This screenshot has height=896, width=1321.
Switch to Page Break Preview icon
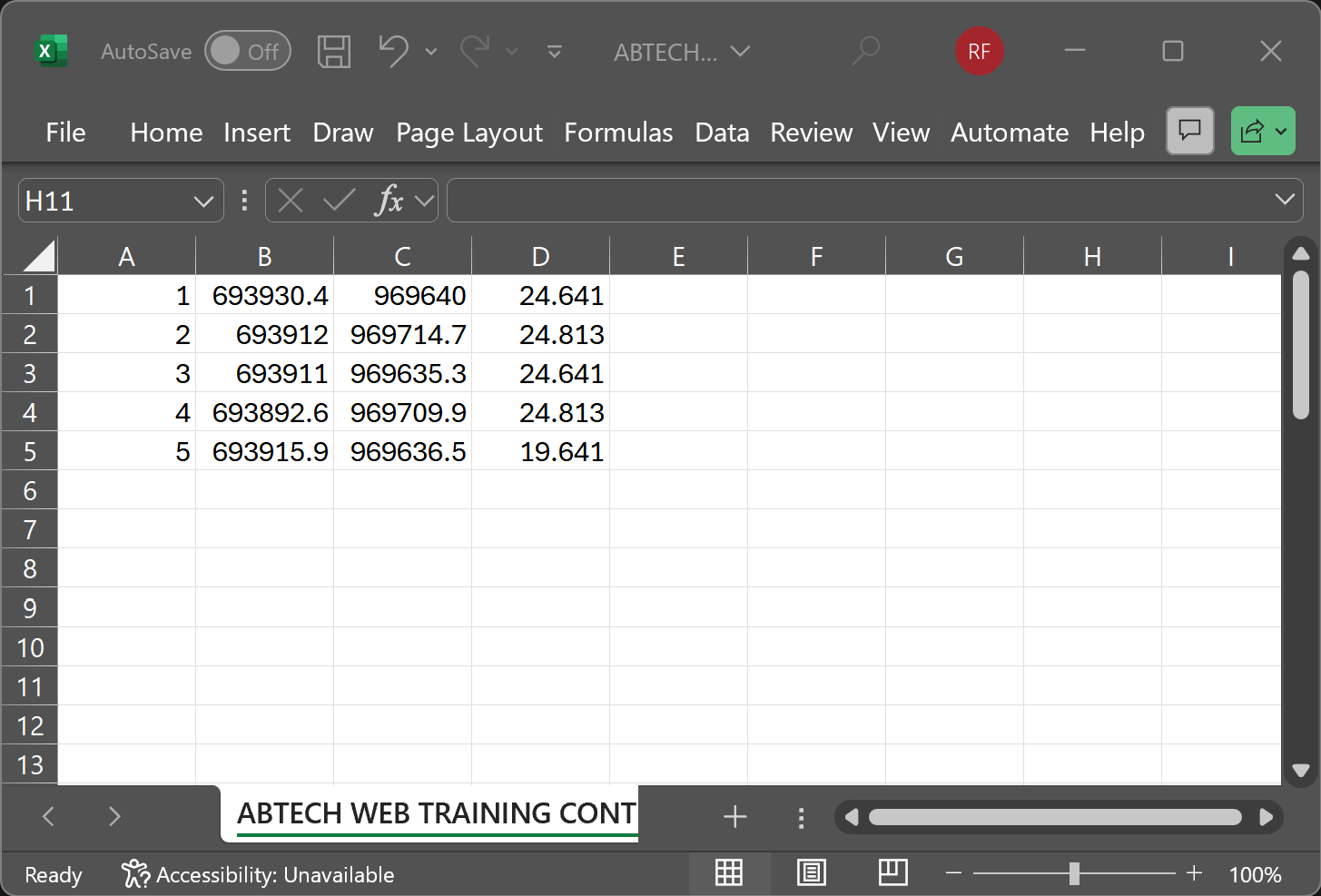coord(892,873)
